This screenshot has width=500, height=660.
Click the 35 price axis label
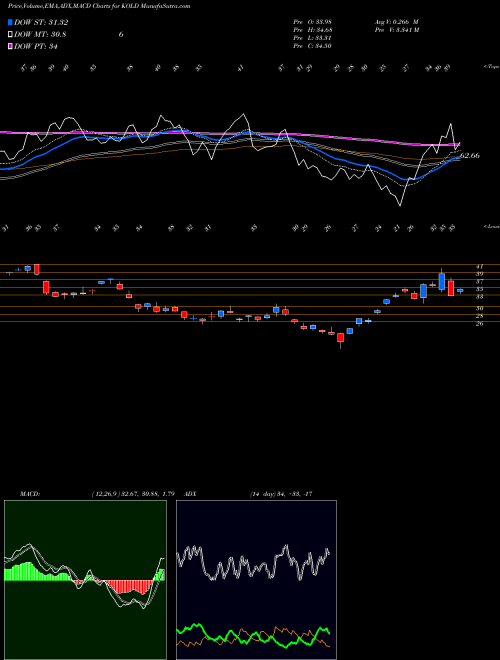coord(479,289)
